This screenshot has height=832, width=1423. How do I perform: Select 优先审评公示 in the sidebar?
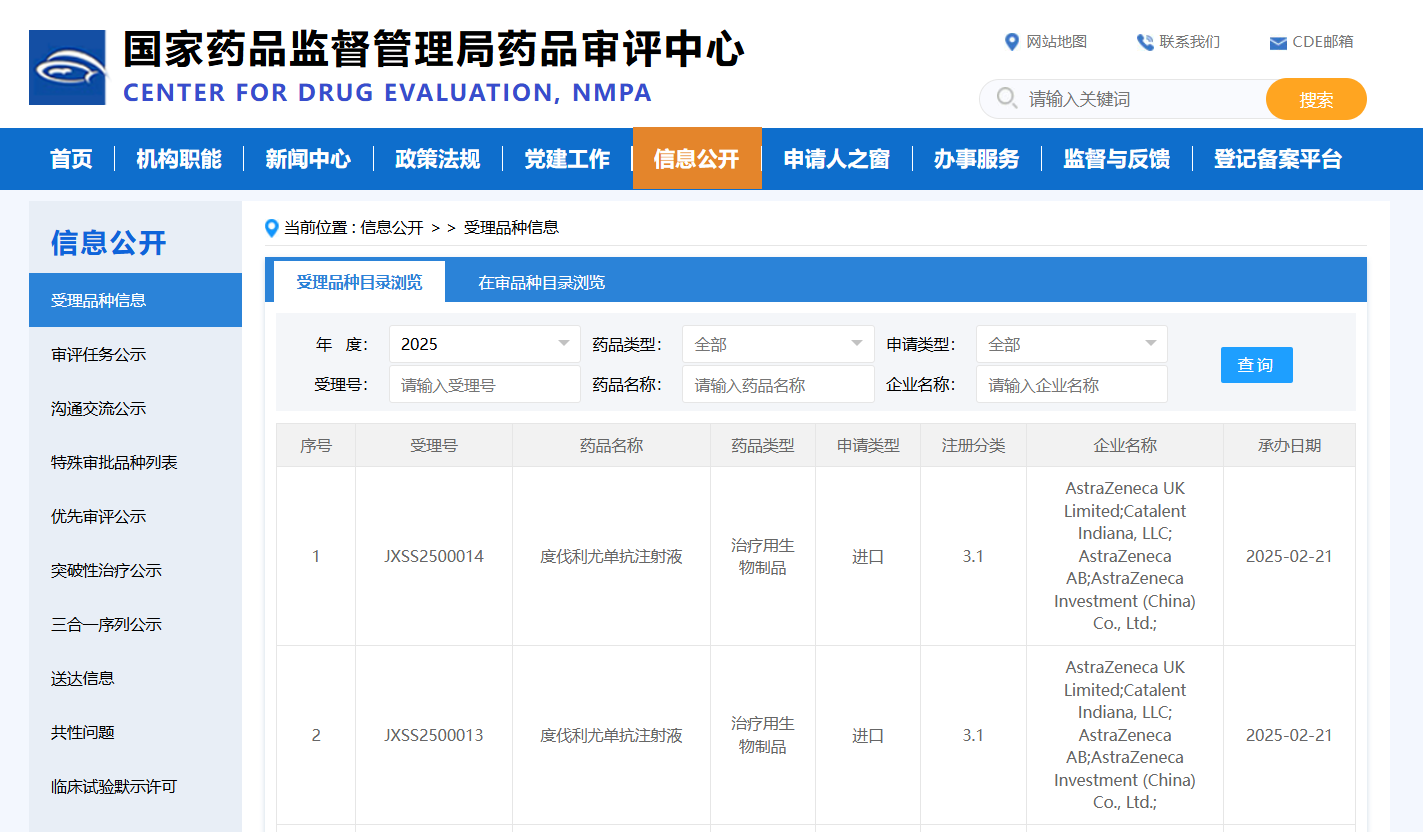[x=135, y=516]
